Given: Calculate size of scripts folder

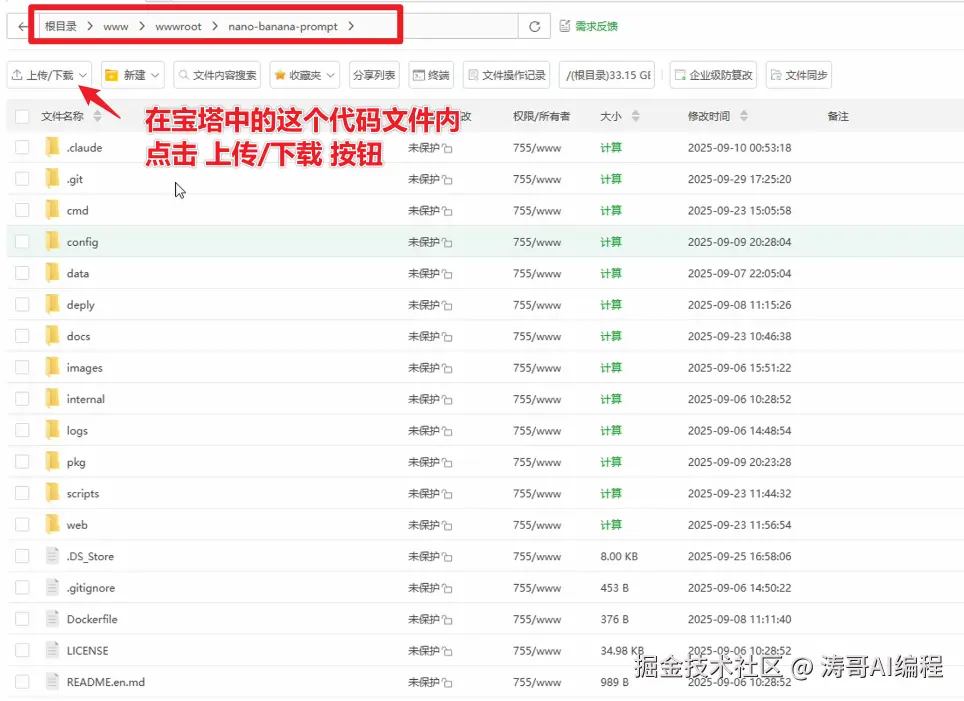Looking at the screenshot, I should pyautogui.click(x=611, y=493).
